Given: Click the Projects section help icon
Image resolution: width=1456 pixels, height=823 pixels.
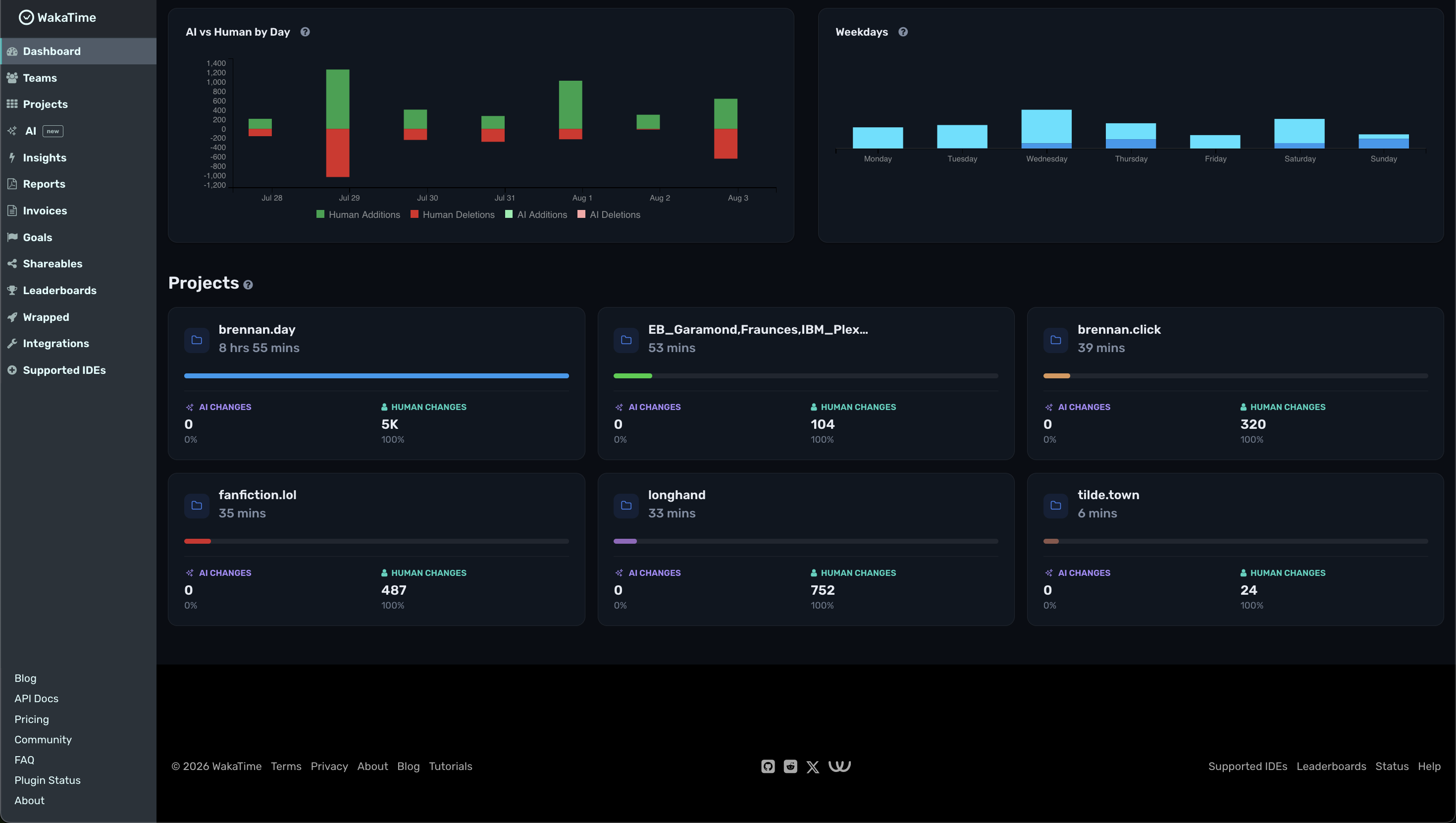Looking at the screenshot, I should pyautogui.click(x=248, y=285).
